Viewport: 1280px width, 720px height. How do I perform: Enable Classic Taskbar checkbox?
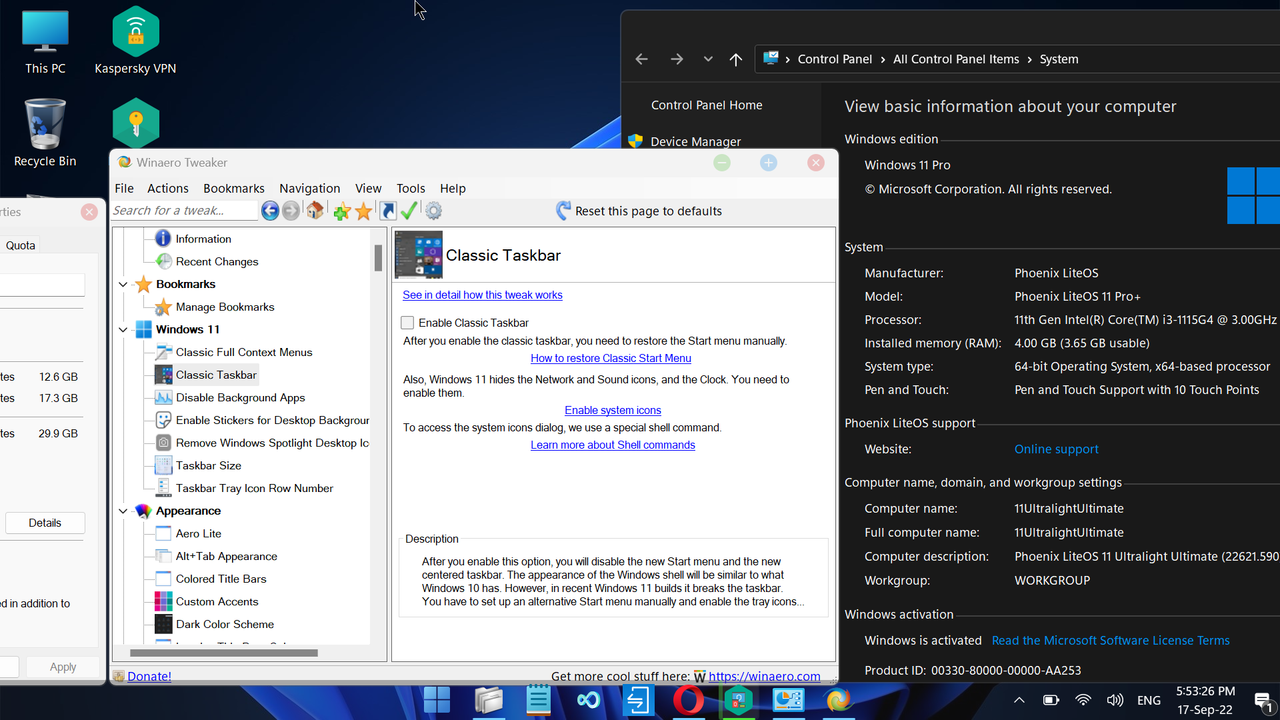[407, 323]
